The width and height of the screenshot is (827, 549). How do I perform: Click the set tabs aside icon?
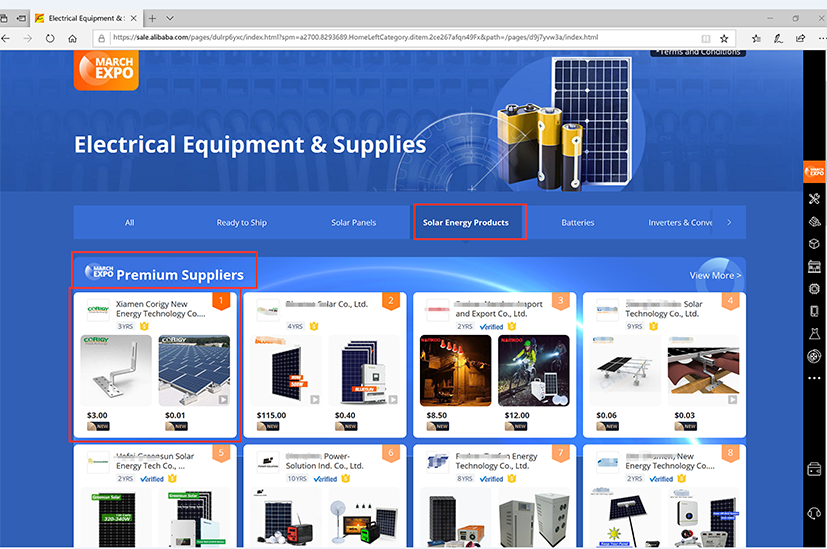21,18
